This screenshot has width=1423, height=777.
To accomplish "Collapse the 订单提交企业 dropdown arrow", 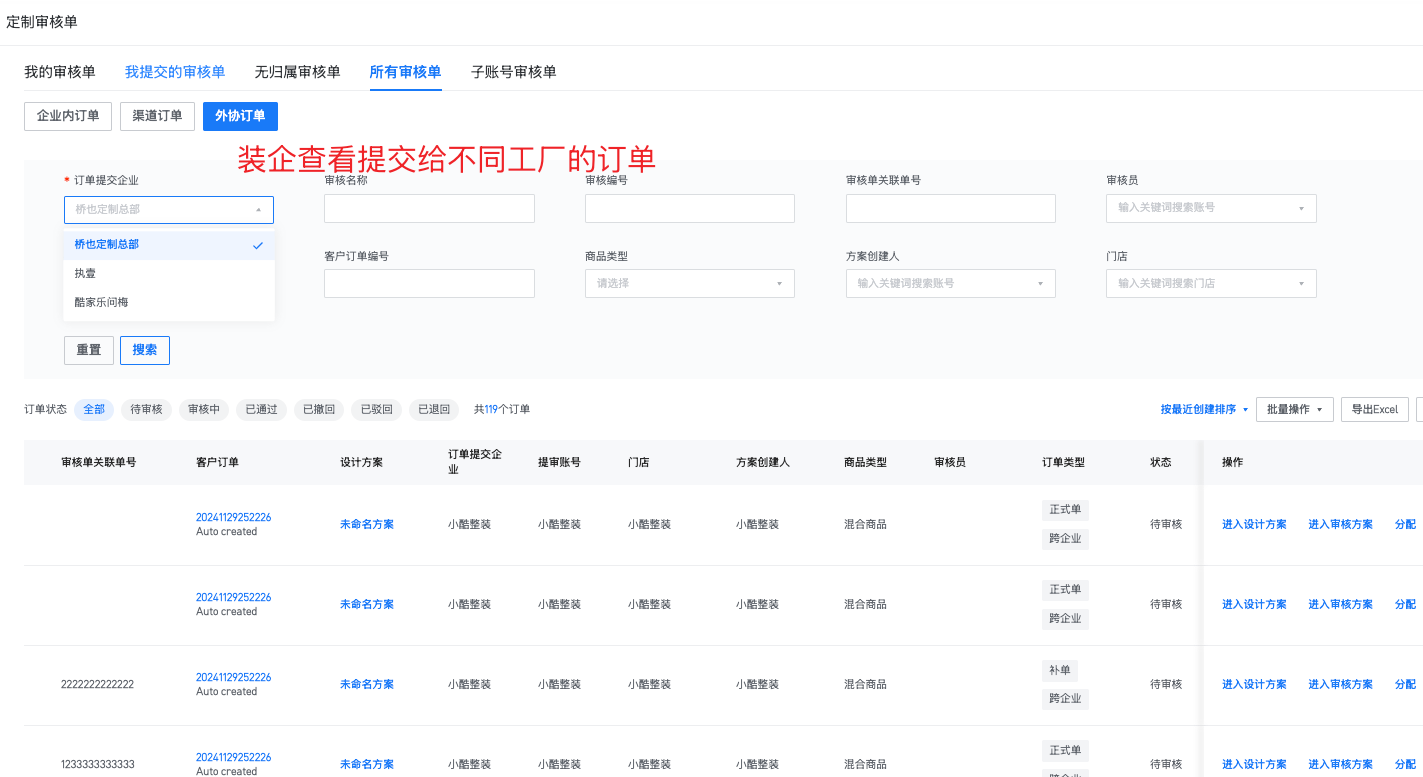I will point(258,210).
